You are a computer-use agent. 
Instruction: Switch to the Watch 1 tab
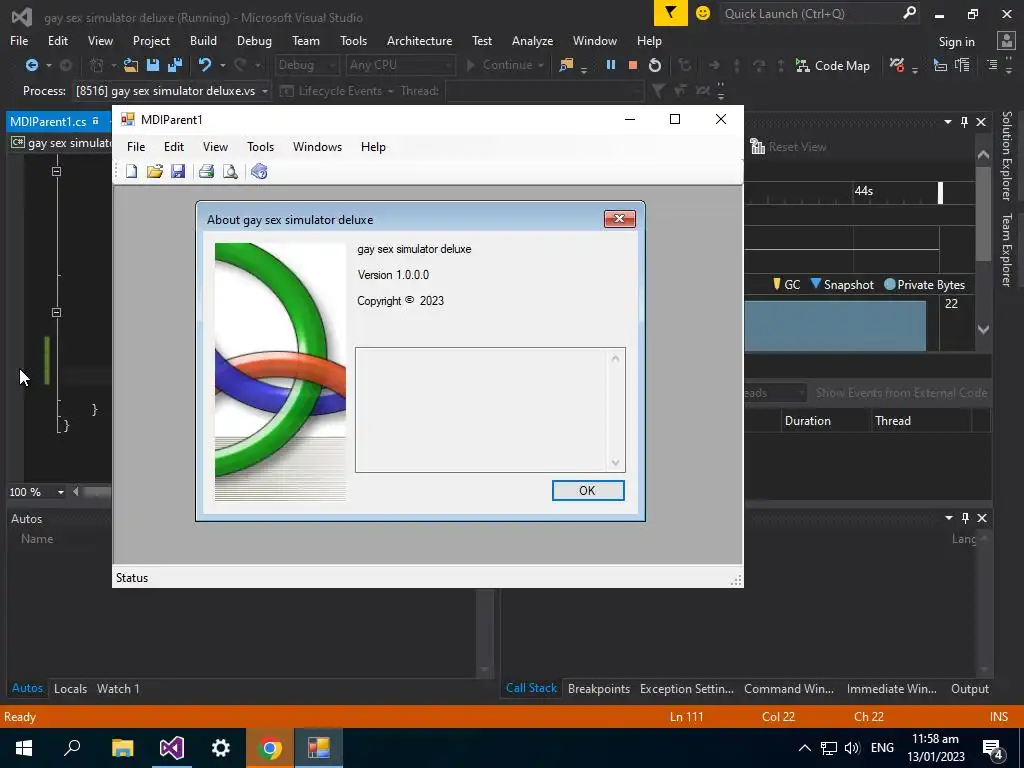coord(118,689)
